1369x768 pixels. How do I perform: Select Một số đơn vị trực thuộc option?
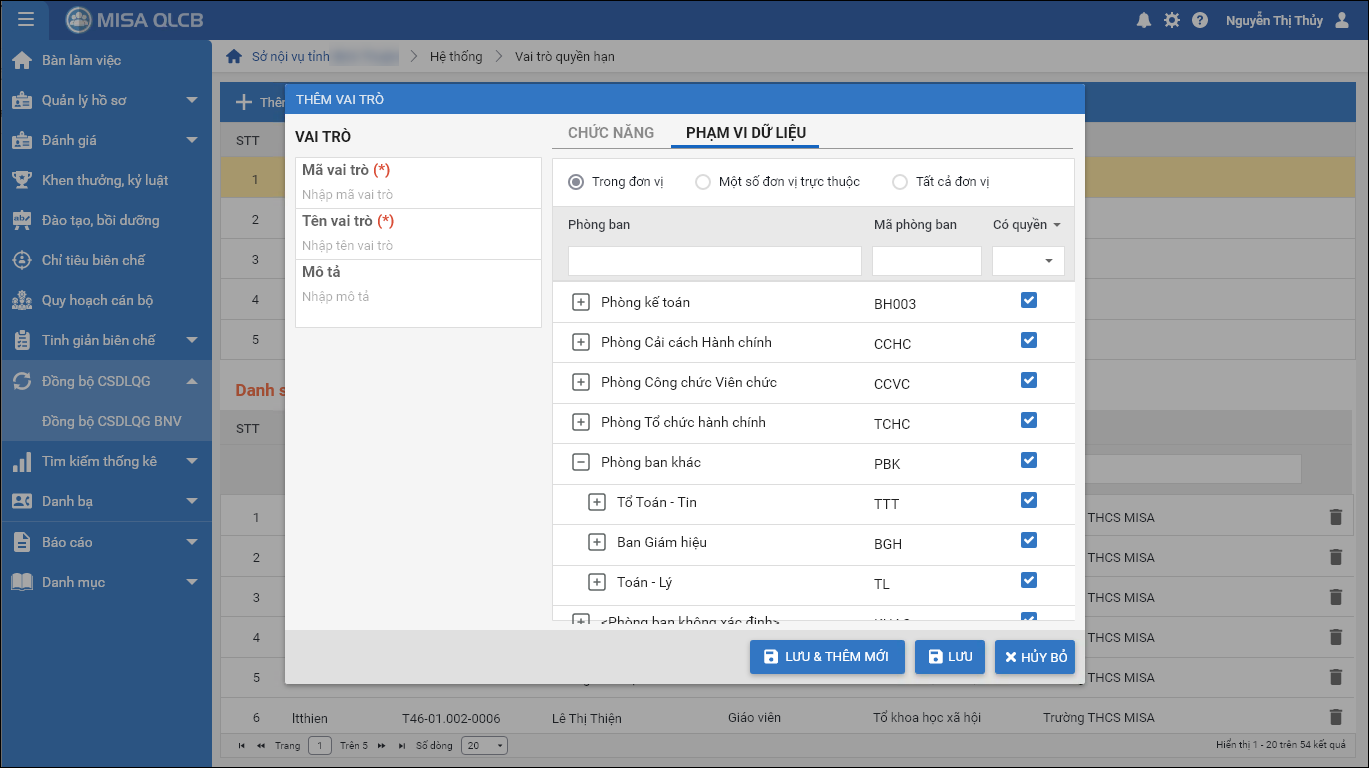coord(703,182)
